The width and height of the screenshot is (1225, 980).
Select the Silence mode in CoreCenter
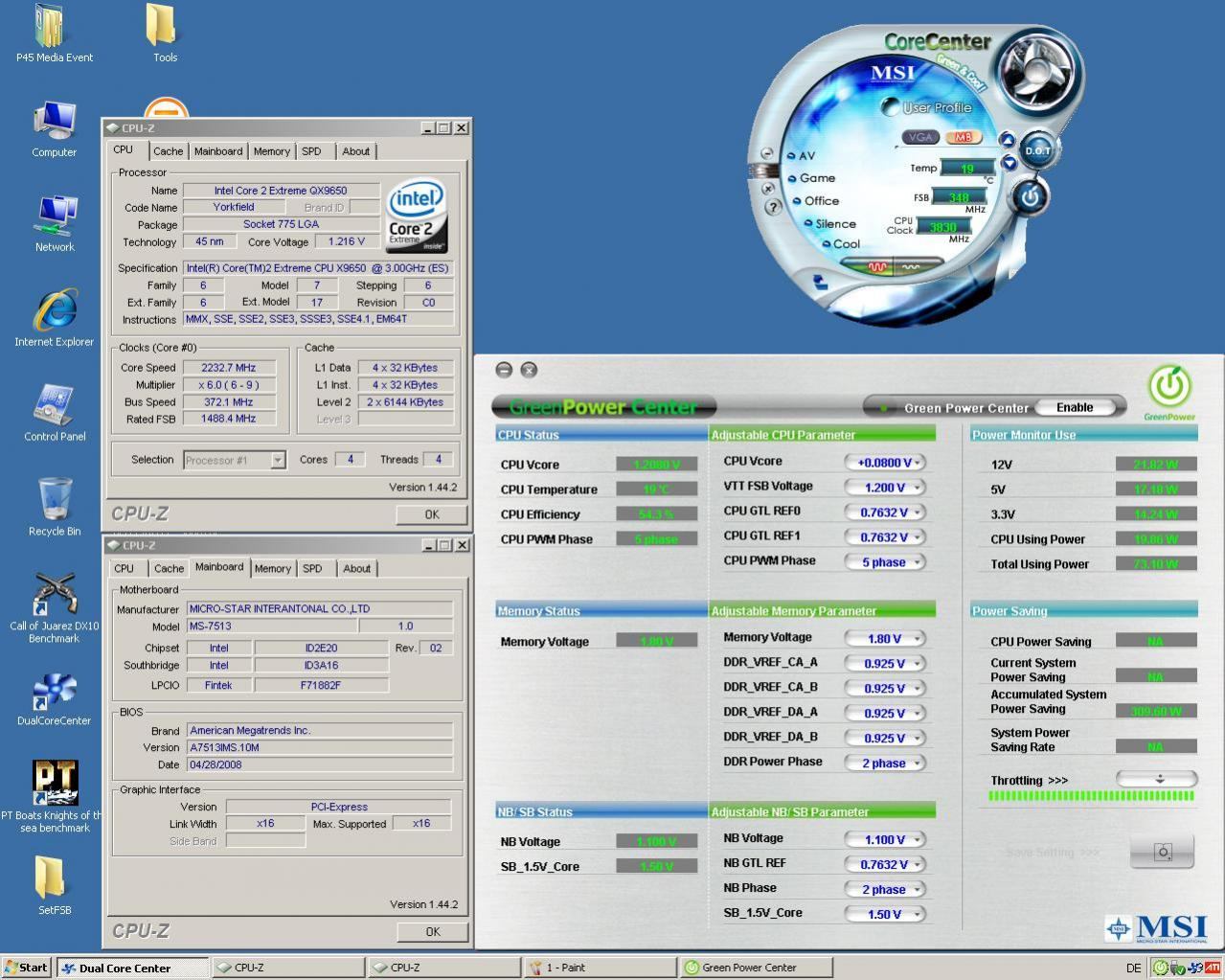[x=829, y=224]
